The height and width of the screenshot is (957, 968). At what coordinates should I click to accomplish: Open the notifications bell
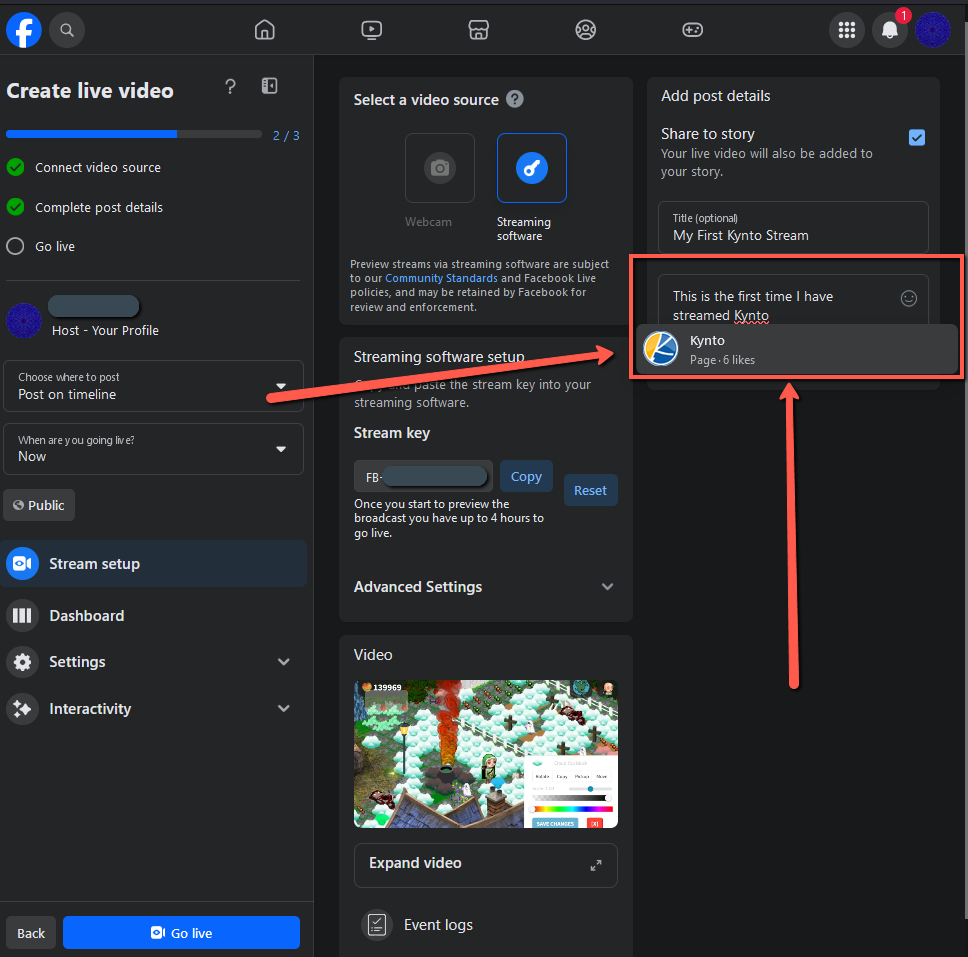click(890, 30)
